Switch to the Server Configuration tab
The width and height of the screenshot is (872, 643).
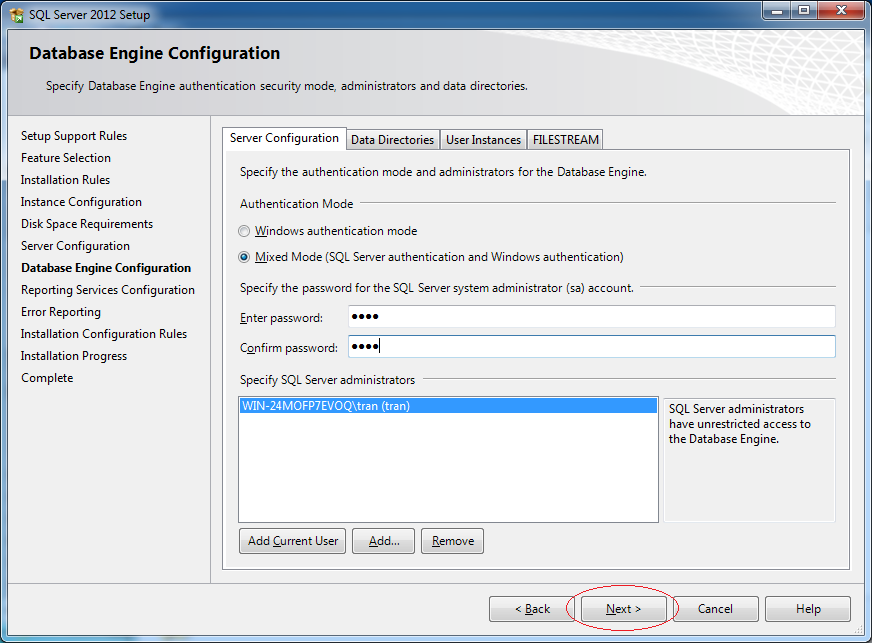click(x=284, y=138)
